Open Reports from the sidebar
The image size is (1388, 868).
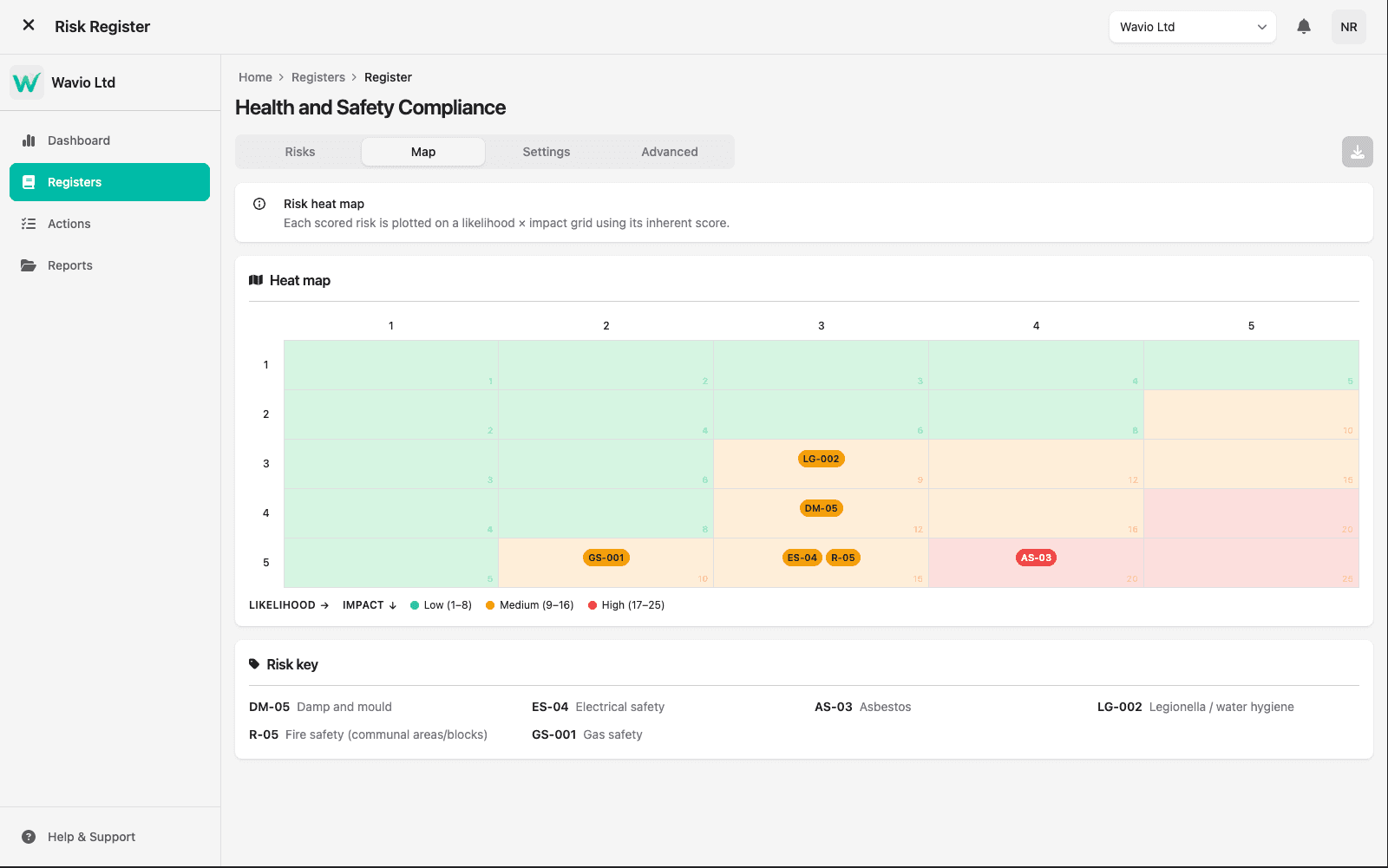click(109, 265)
